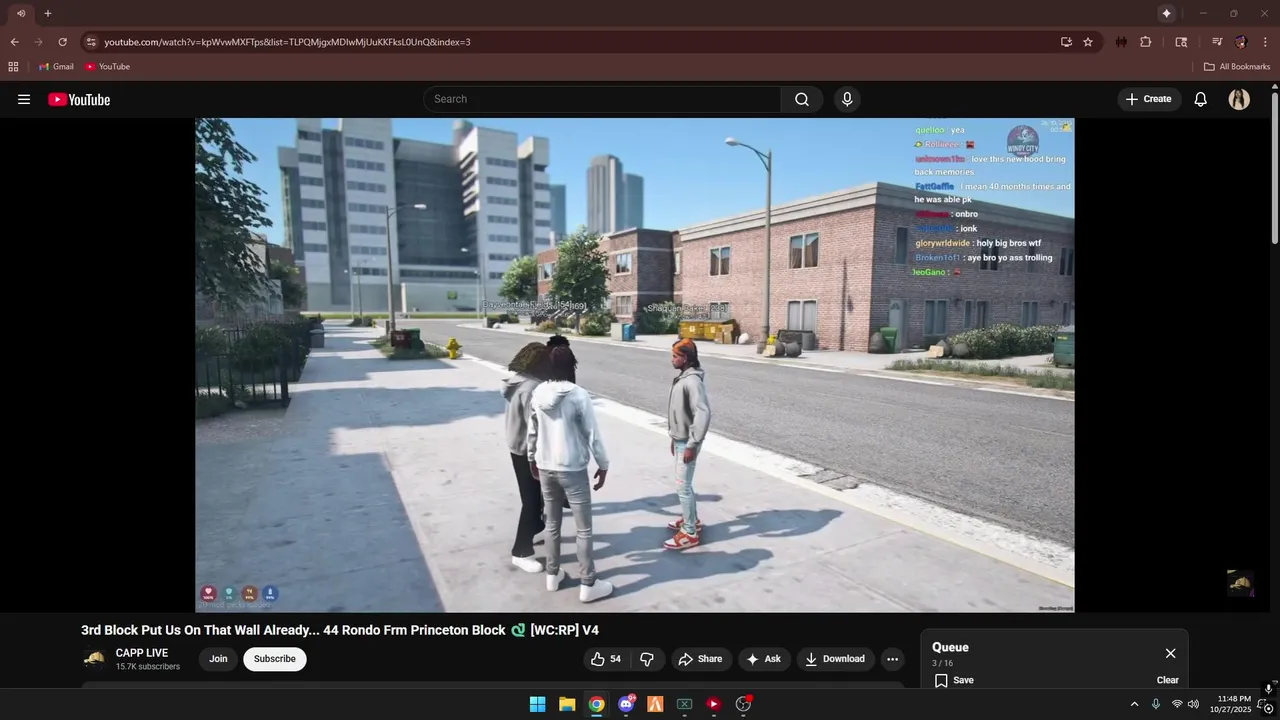Open more actions three-dot menu

tap(892, 659)
